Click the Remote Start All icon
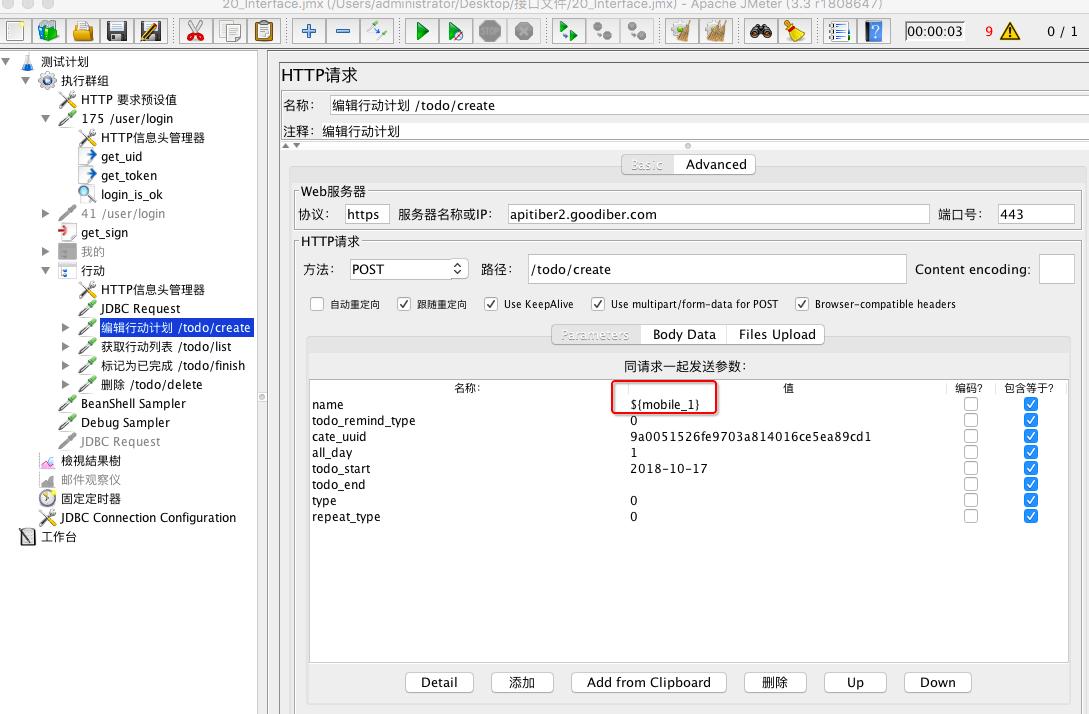The image size is (1089, 714). [x=568, y=31]
